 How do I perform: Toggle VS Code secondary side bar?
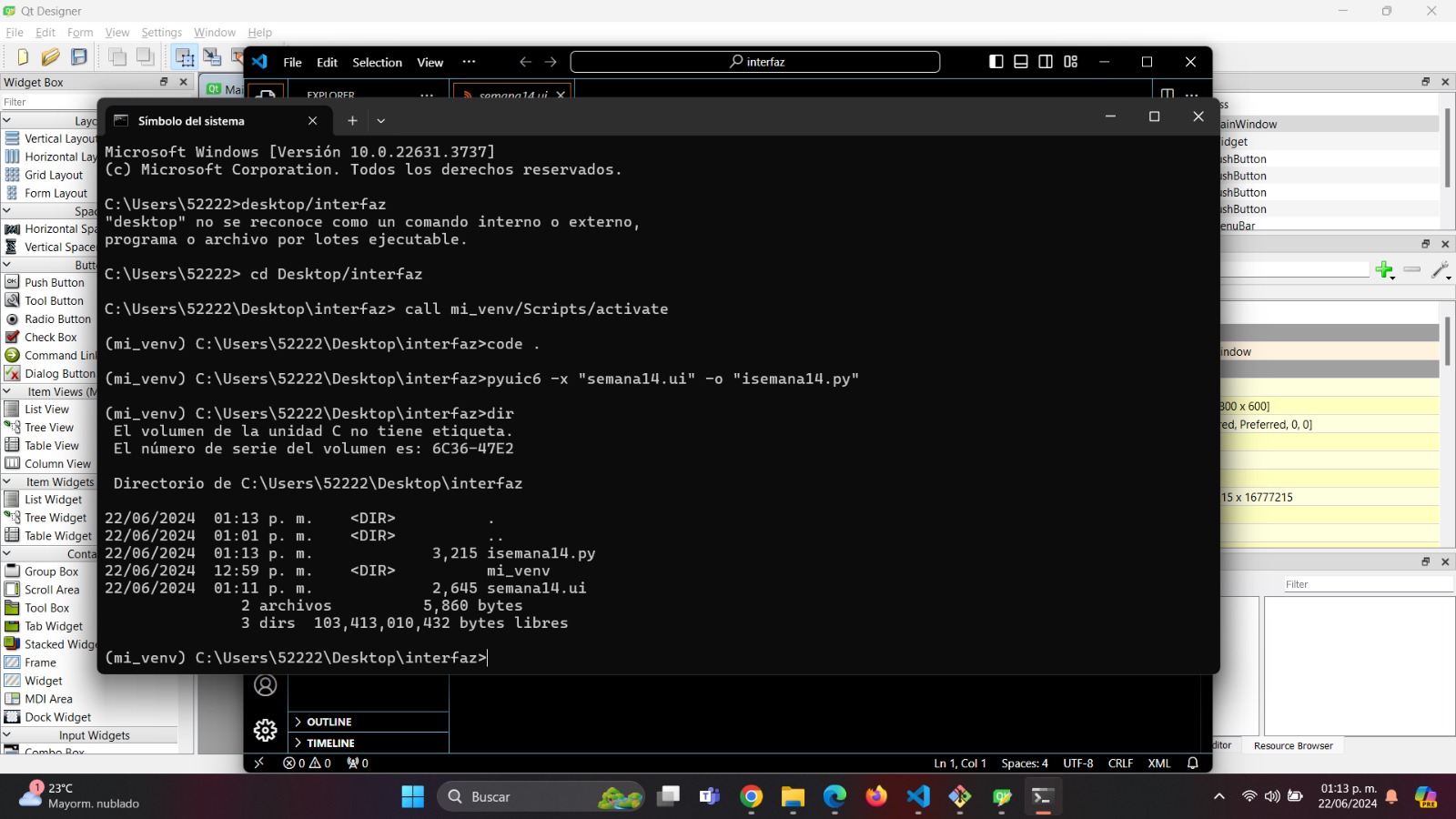click(1046, 62)
